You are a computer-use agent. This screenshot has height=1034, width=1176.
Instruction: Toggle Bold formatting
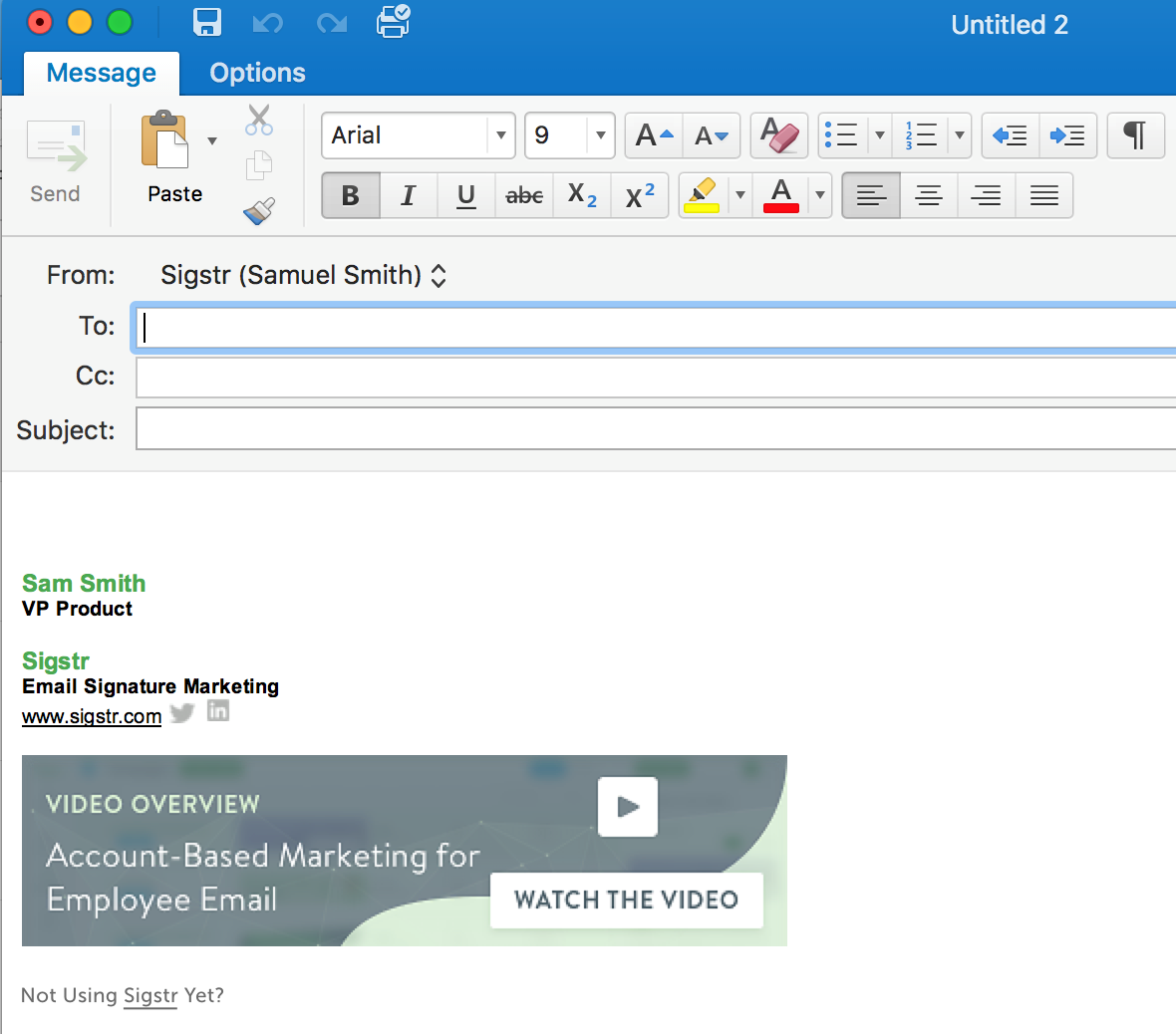[350, 195]
